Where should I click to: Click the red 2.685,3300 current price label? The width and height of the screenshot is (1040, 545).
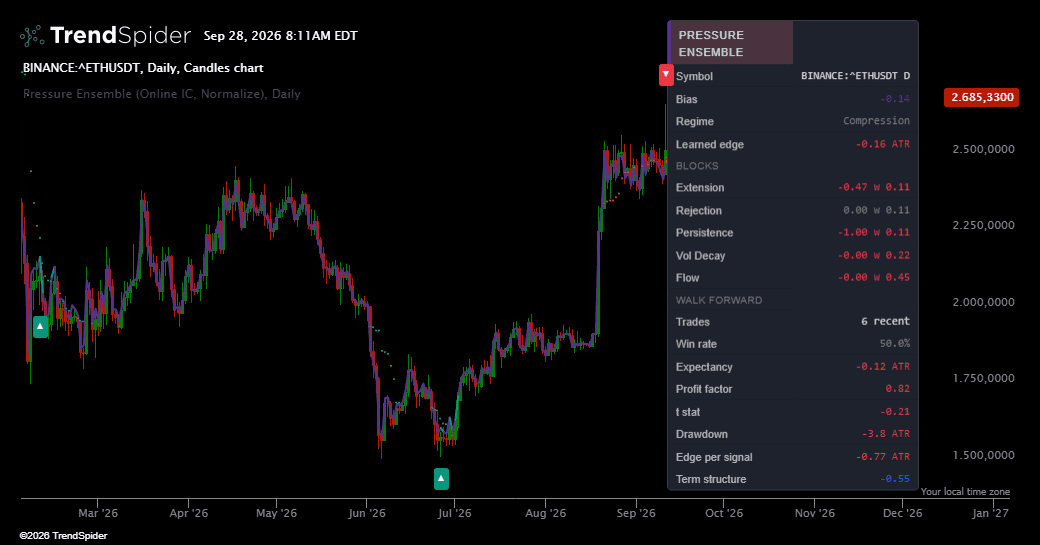[982, 97]
